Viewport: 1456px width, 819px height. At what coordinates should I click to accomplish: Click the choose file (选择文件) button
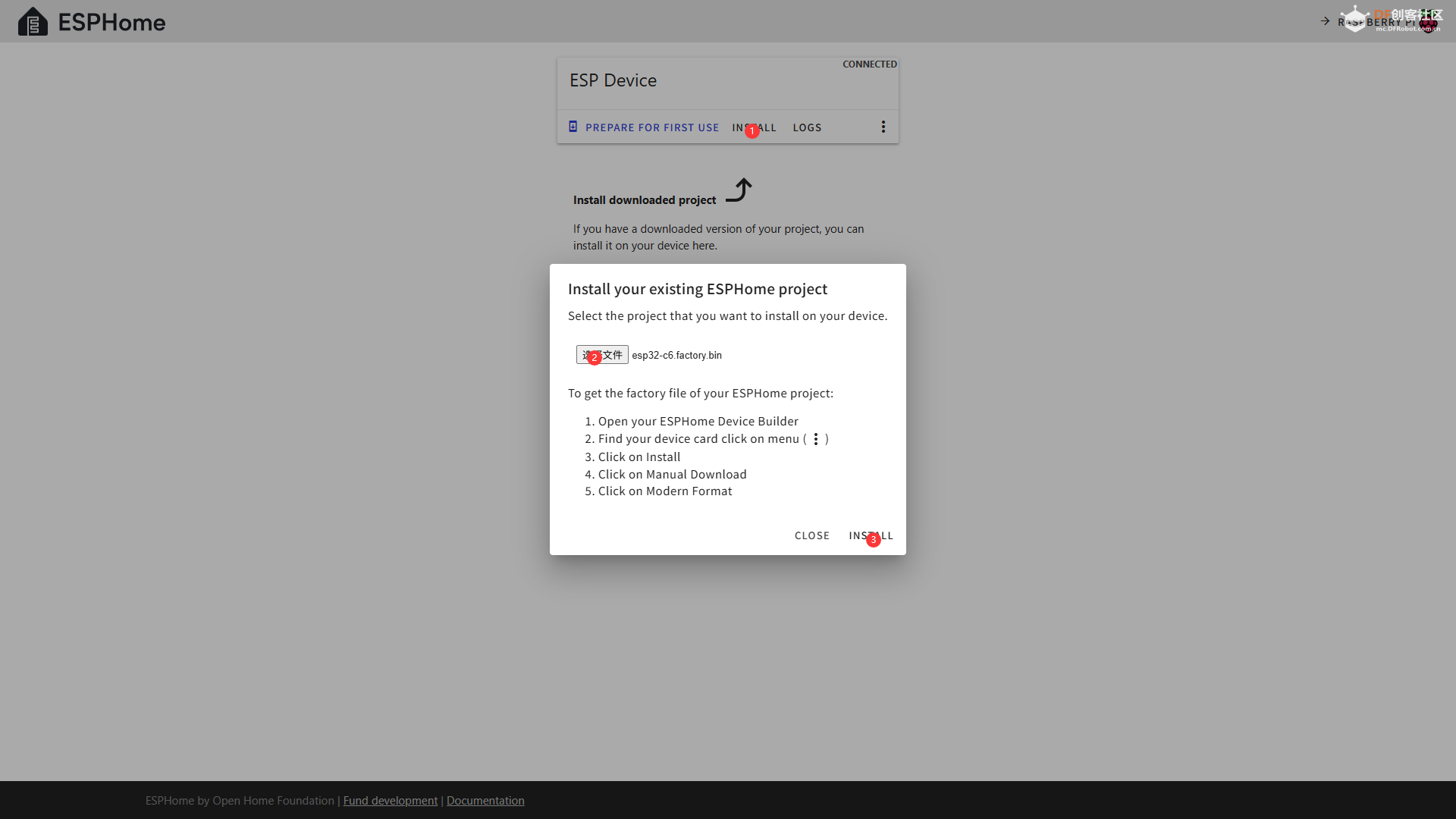602,355
